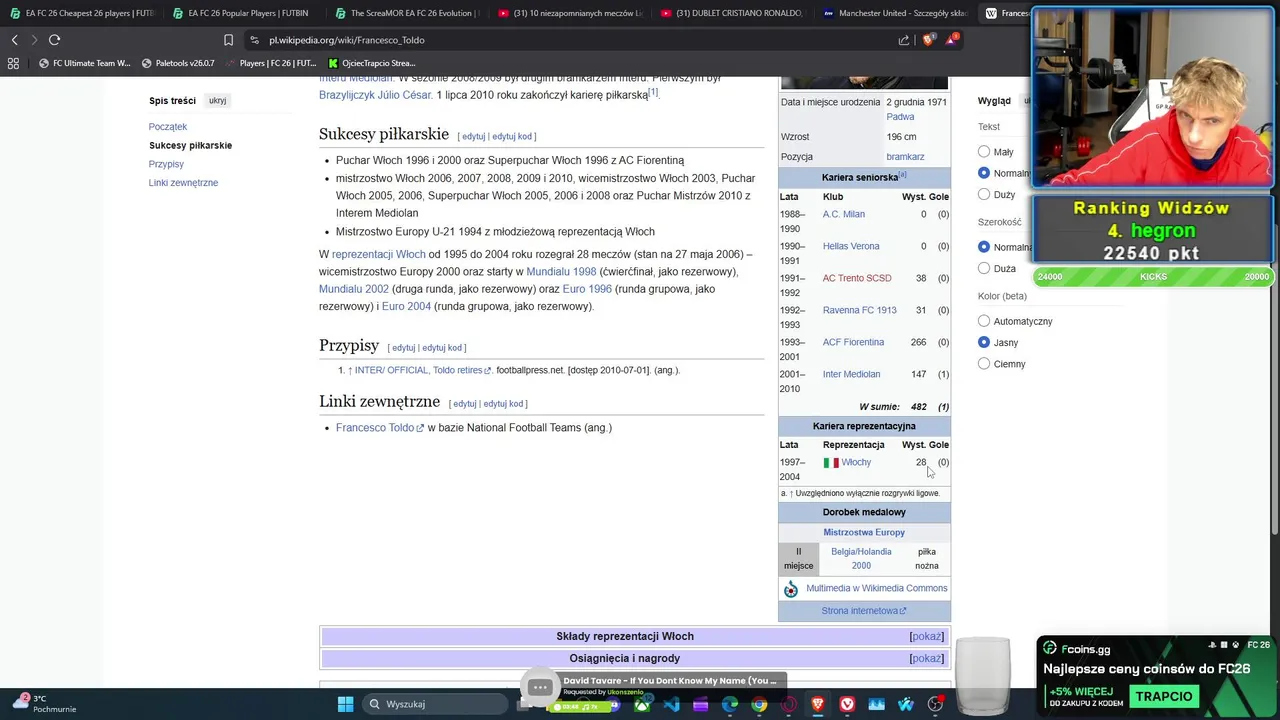This screenshot has height=720, width=1280.
Task: Go back with the browser back arrow
Action: coord(14,40)
